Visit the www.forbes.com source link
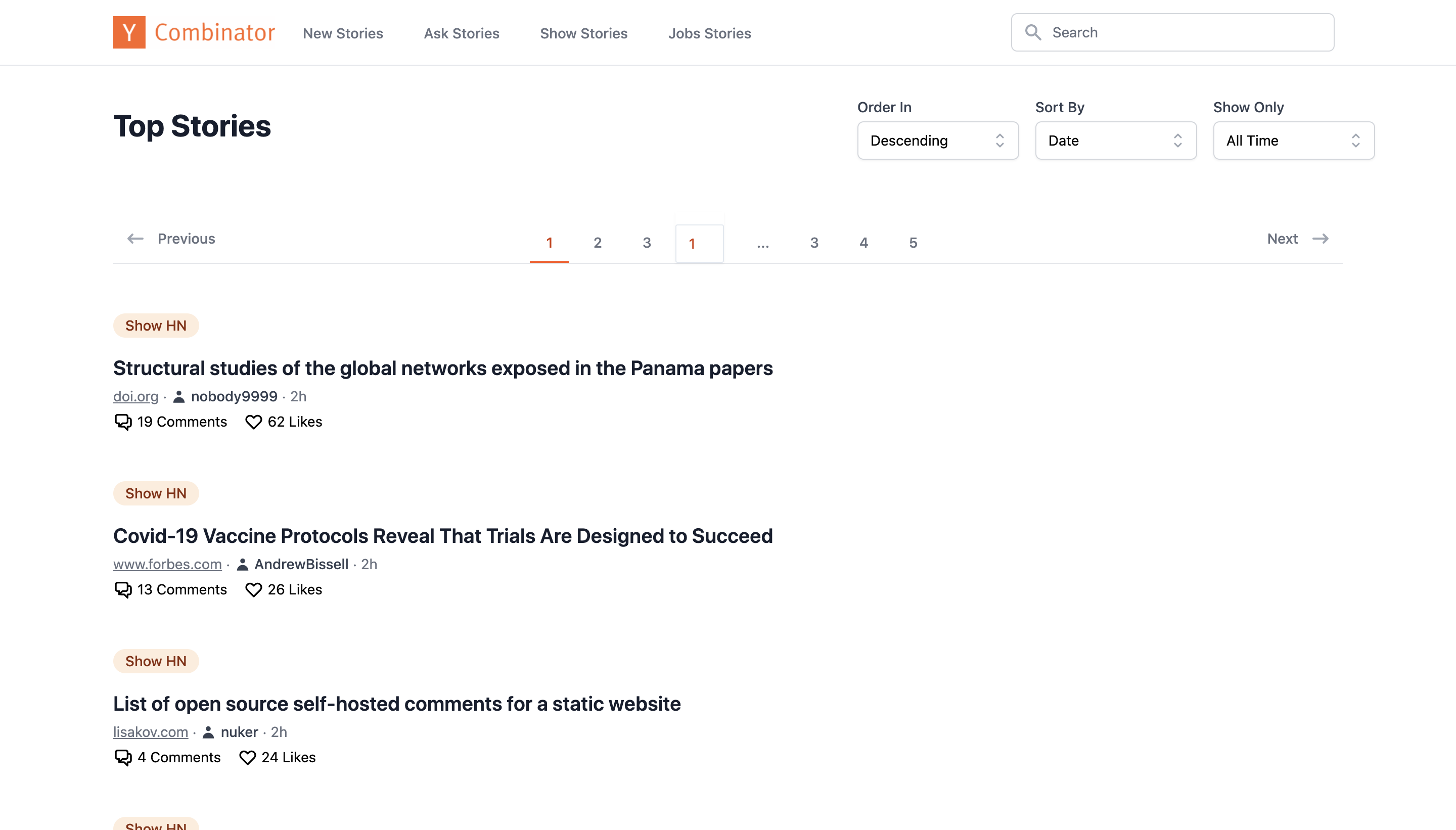Image resolution: width=1456 pixels, height=830 pixels. pos(167,564)
